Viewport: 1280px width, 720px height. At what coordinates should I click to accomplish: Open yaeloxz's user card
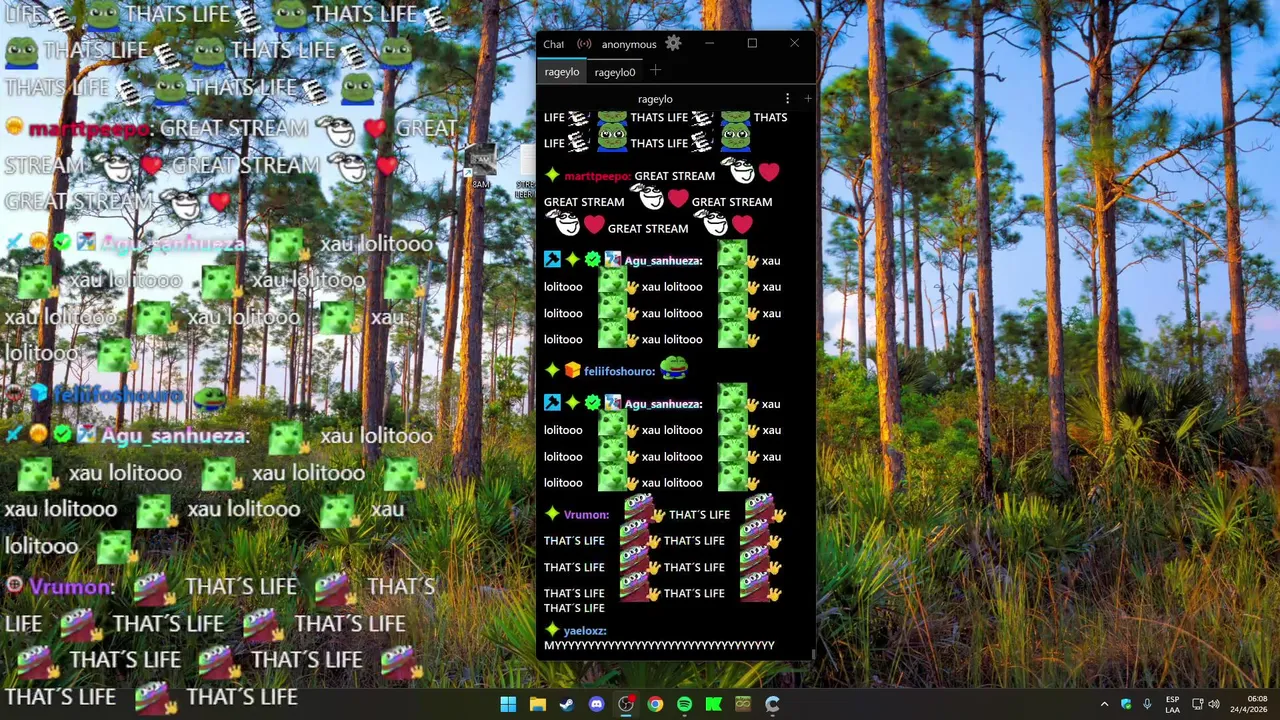pyautogui.click(x=585, y=631)
